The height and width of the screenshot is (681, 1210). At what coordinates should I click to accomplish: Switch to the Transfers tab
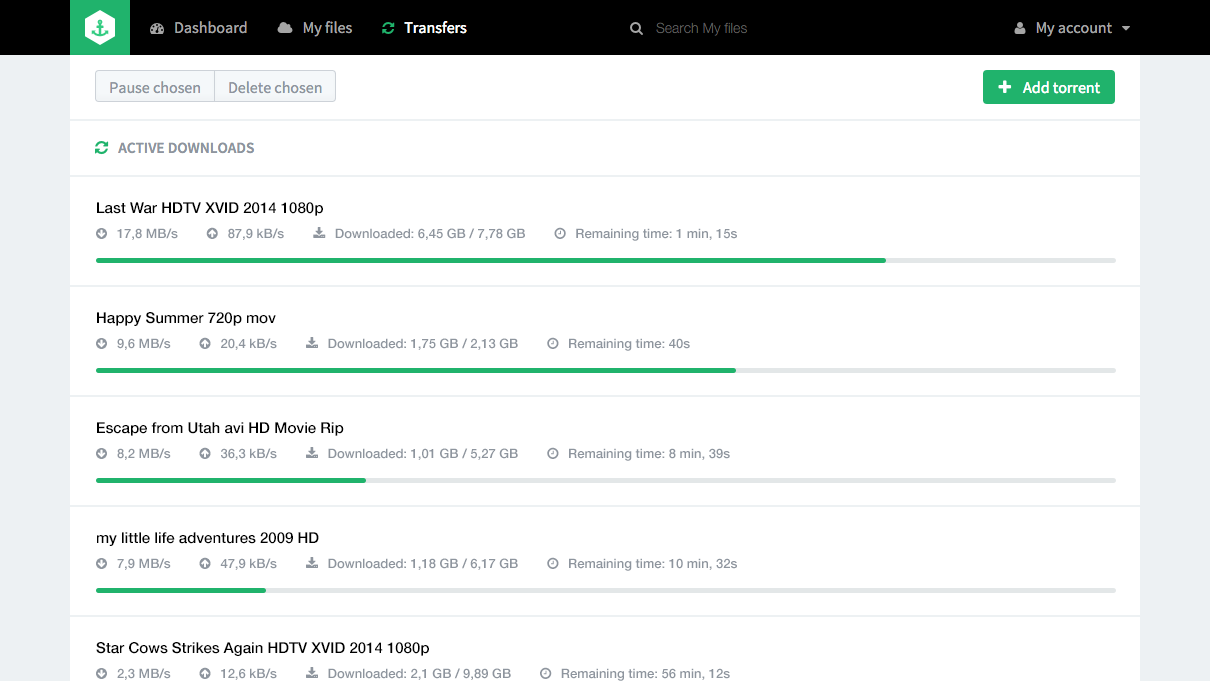[x=424, y=28]
